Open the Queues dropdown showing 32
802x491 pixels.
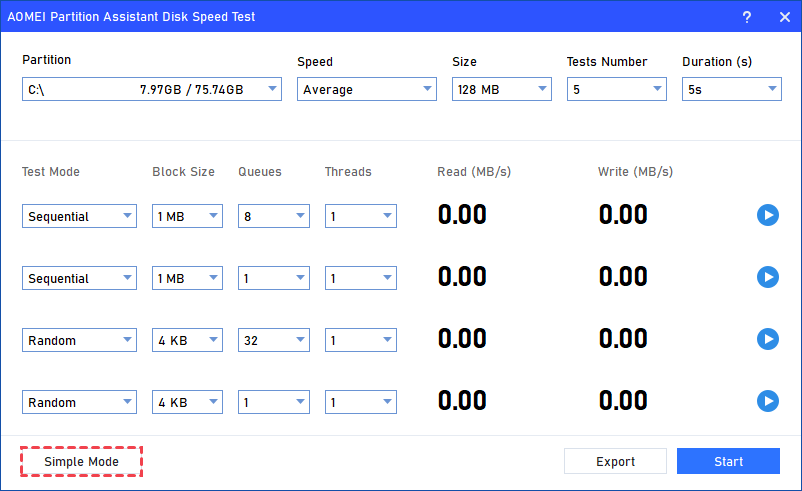point(274,340)
